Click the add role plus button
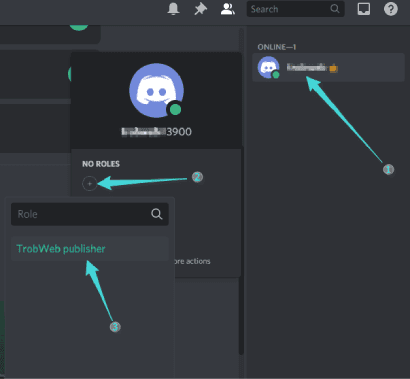This screenshot has width=410, height=379. point(89,183)
